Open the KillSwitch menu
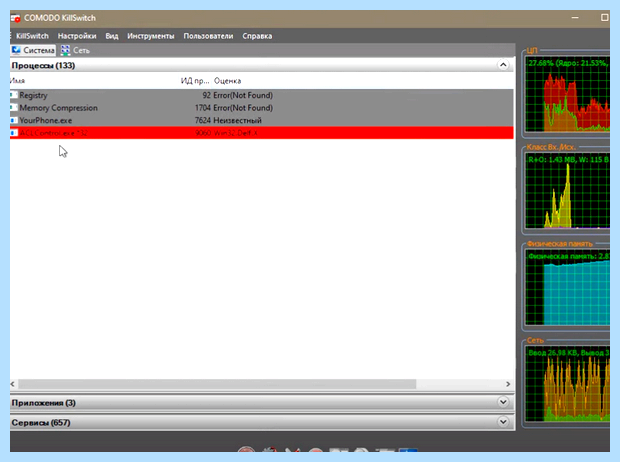 click(32, 36)
